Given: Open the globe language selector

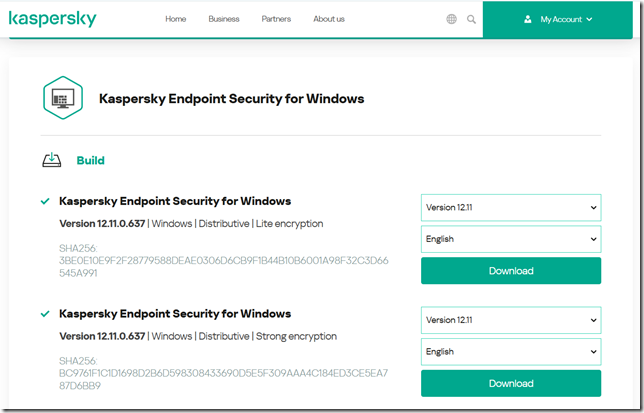Looking at the screenshot, I should [451, 19].
